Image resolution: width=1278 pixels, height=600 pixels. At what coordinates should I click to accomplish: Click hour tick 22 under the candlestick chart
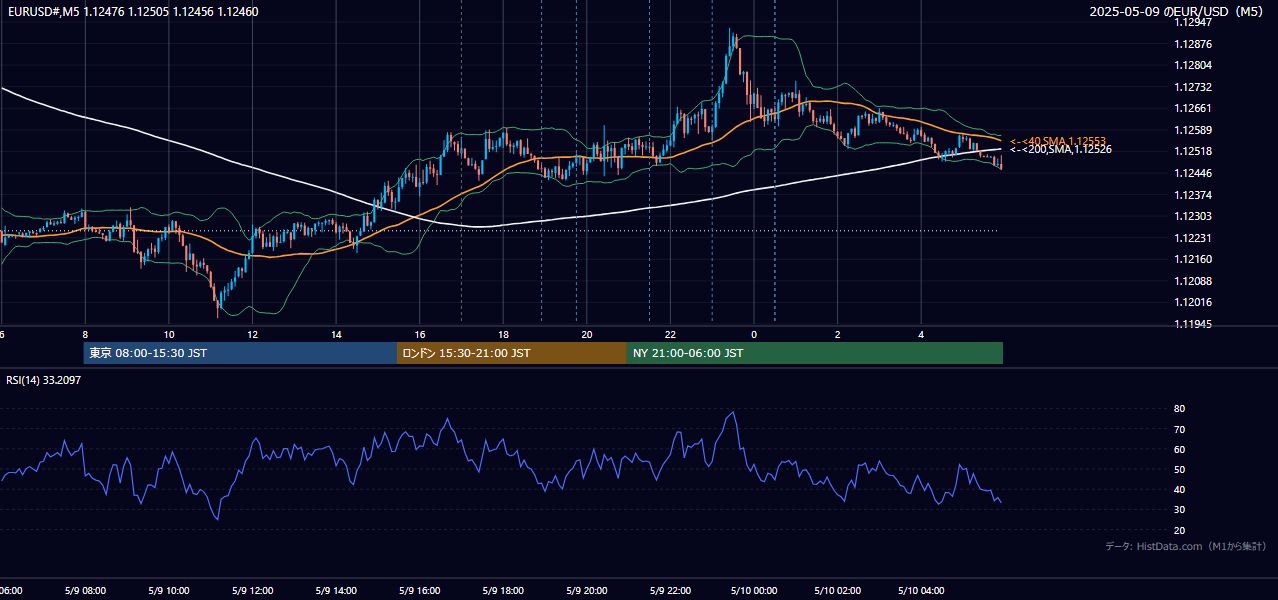point(671,335)
